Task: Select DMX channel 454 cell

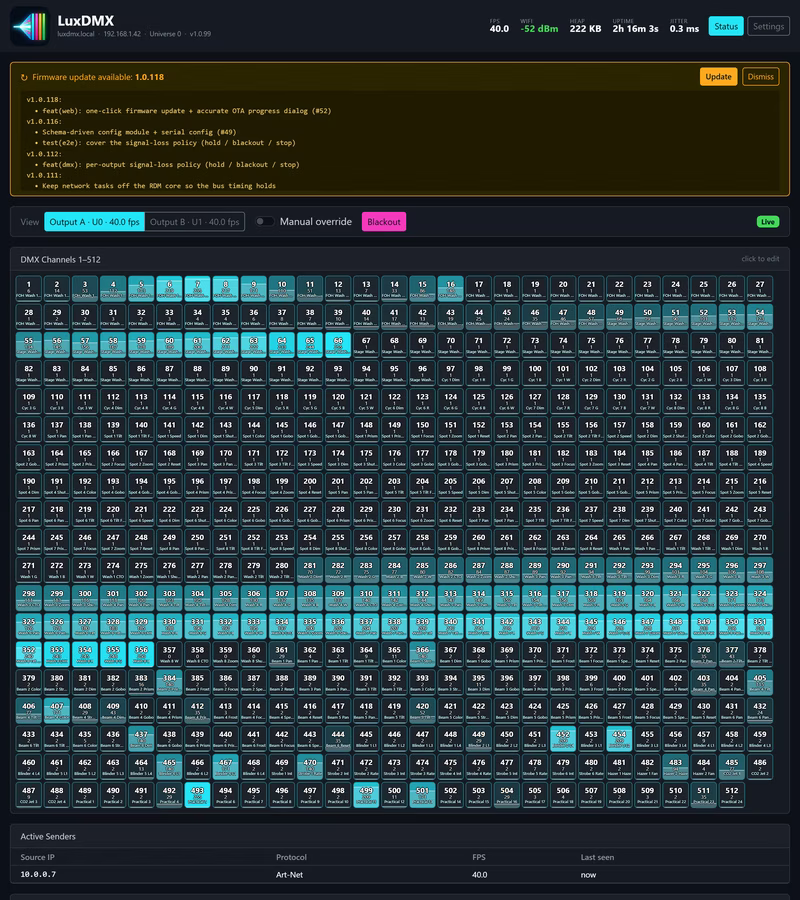Action: (619, 739)
